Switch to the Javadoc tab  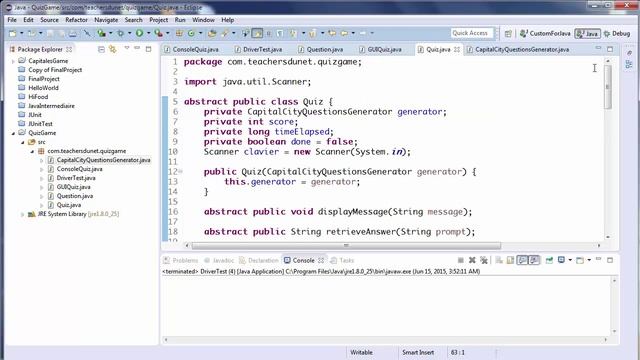tap(220, 260)
